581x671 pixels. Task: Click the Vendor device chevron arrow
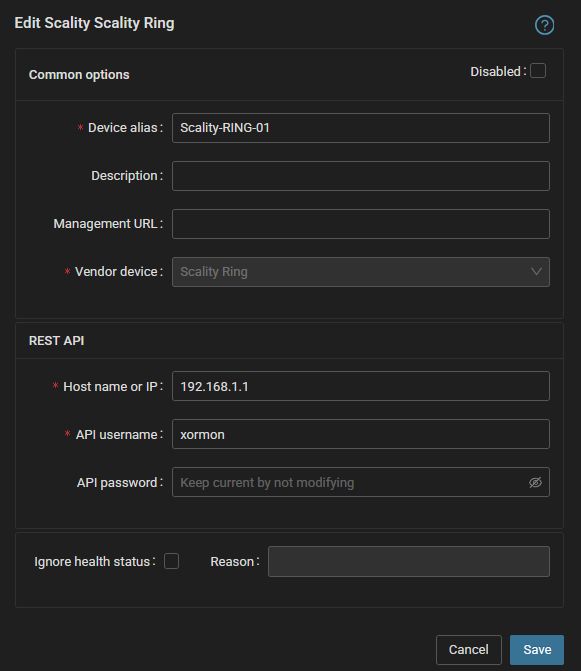(x=536, y=272)
